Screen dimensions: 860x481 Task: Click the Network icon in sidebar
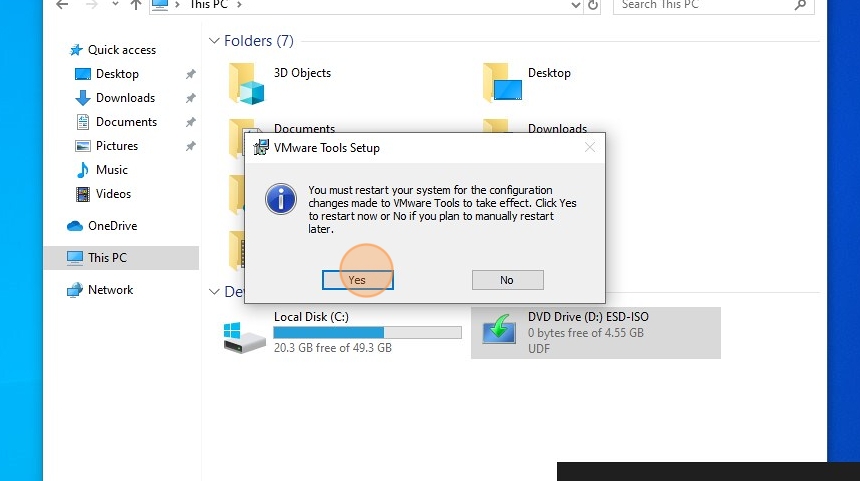(x=75, y=290)
